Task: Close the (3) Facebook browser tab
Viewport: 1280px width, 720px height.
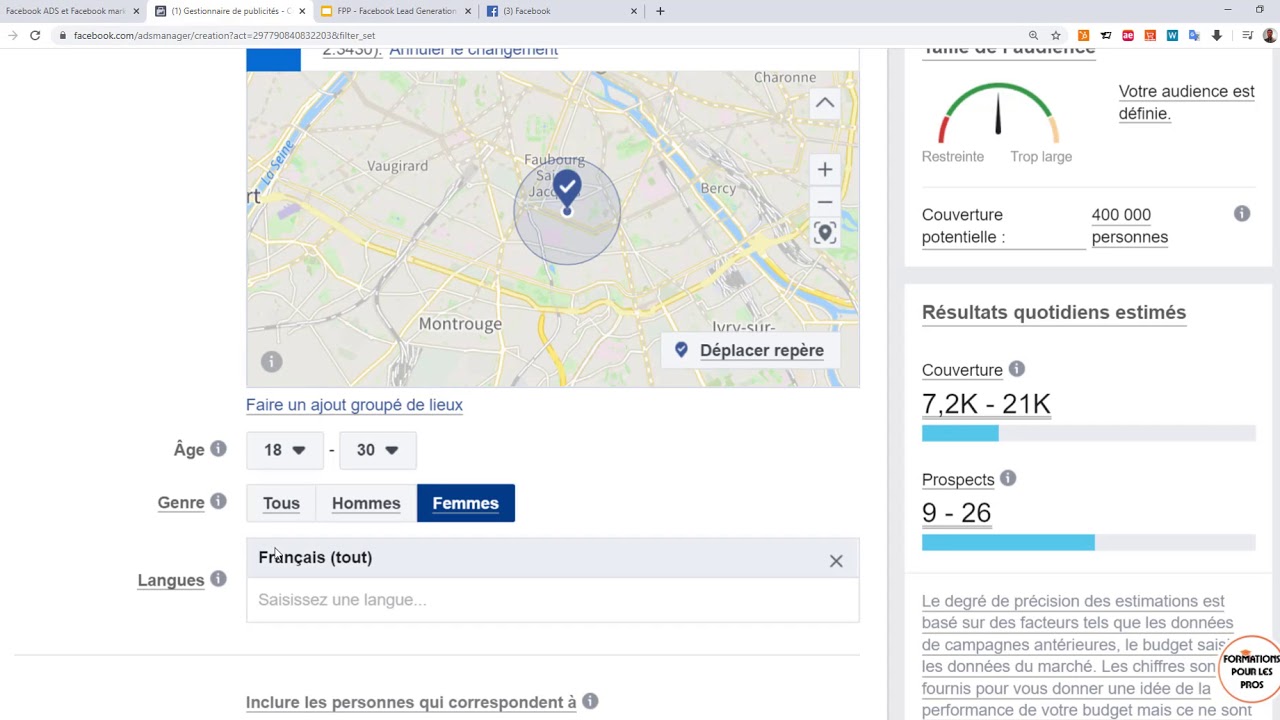Action: pyautogui.click(x=634, y=11)
